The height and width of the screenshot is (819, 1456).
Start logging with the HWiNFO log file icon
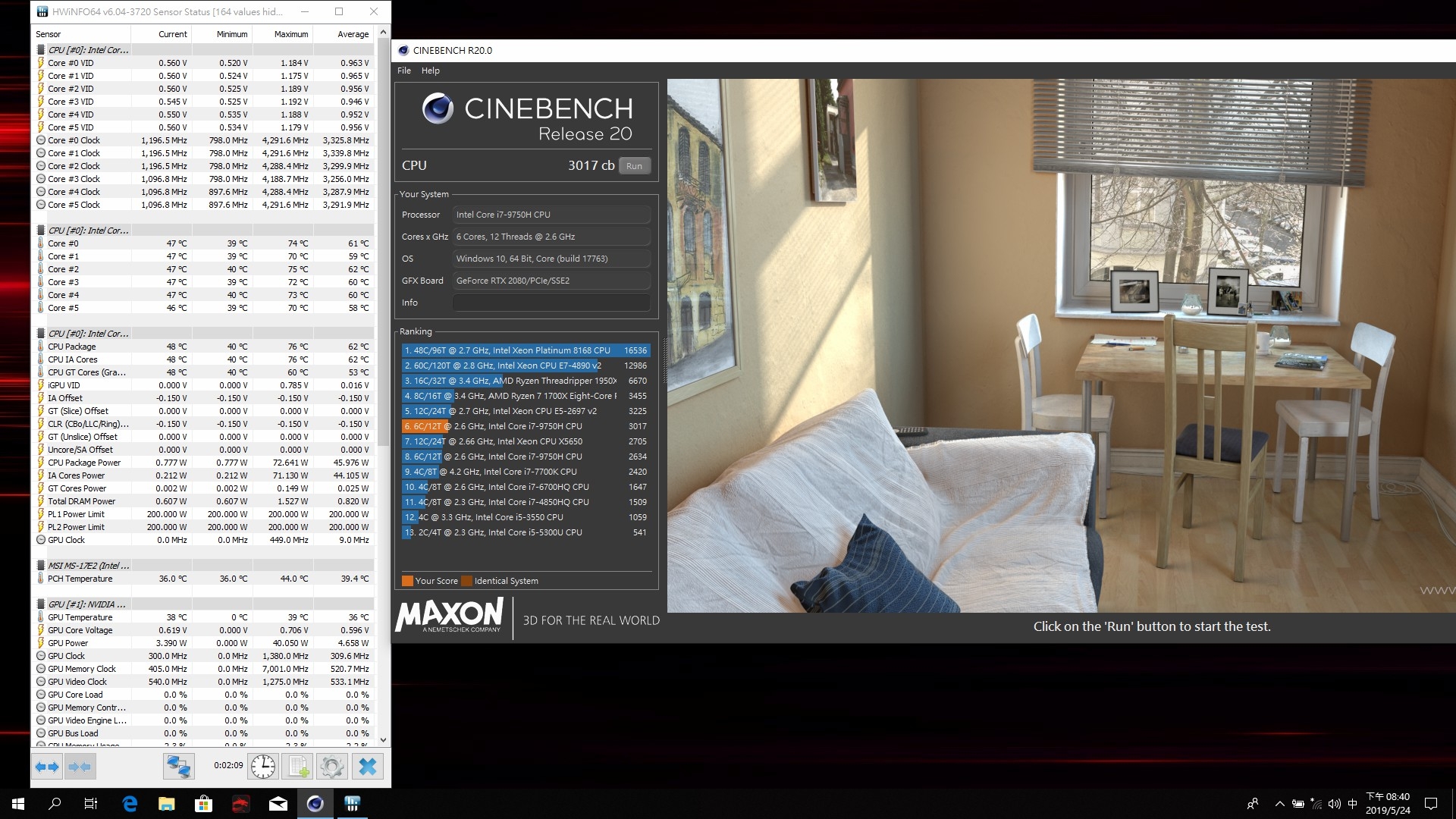tap(297, 767)
